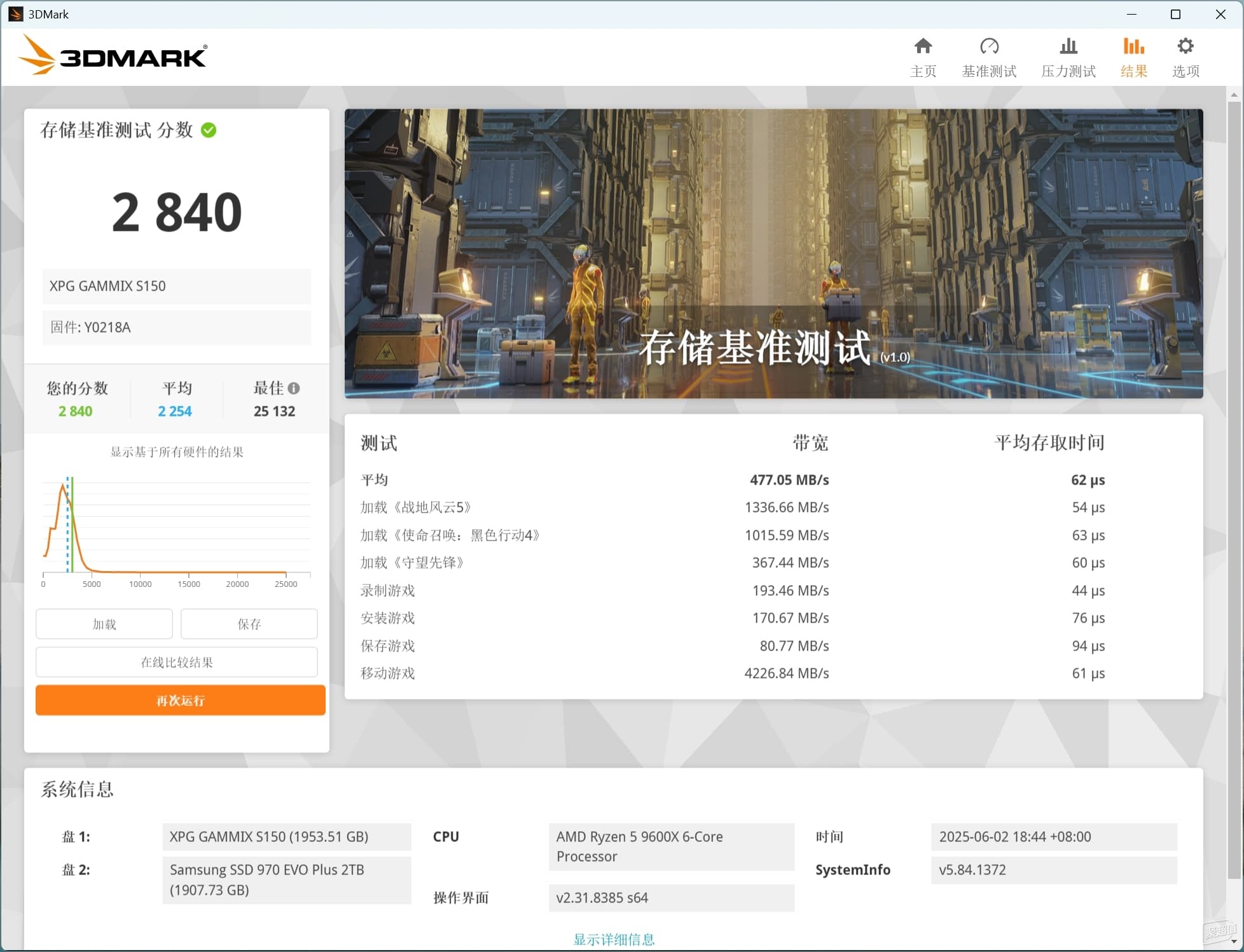1244x952 pixels.
Task: Click the 加载《守望先锋》 row
Action: click(732, 563)
